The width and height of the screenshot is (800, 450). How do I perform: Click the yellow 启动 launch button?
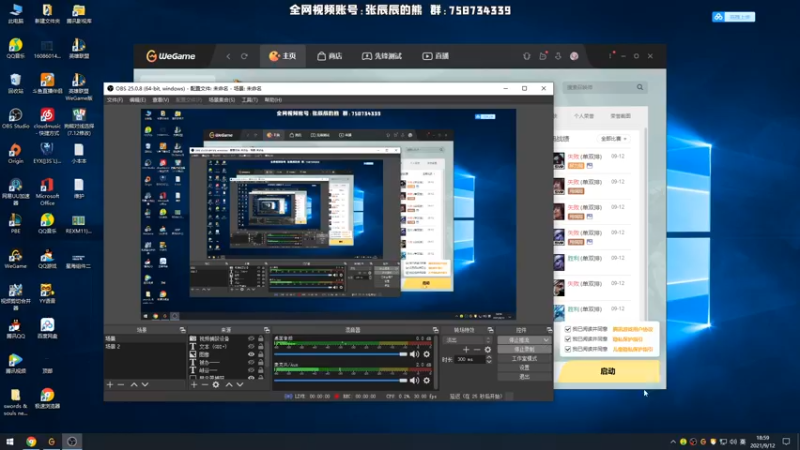(x=607, y=371)
